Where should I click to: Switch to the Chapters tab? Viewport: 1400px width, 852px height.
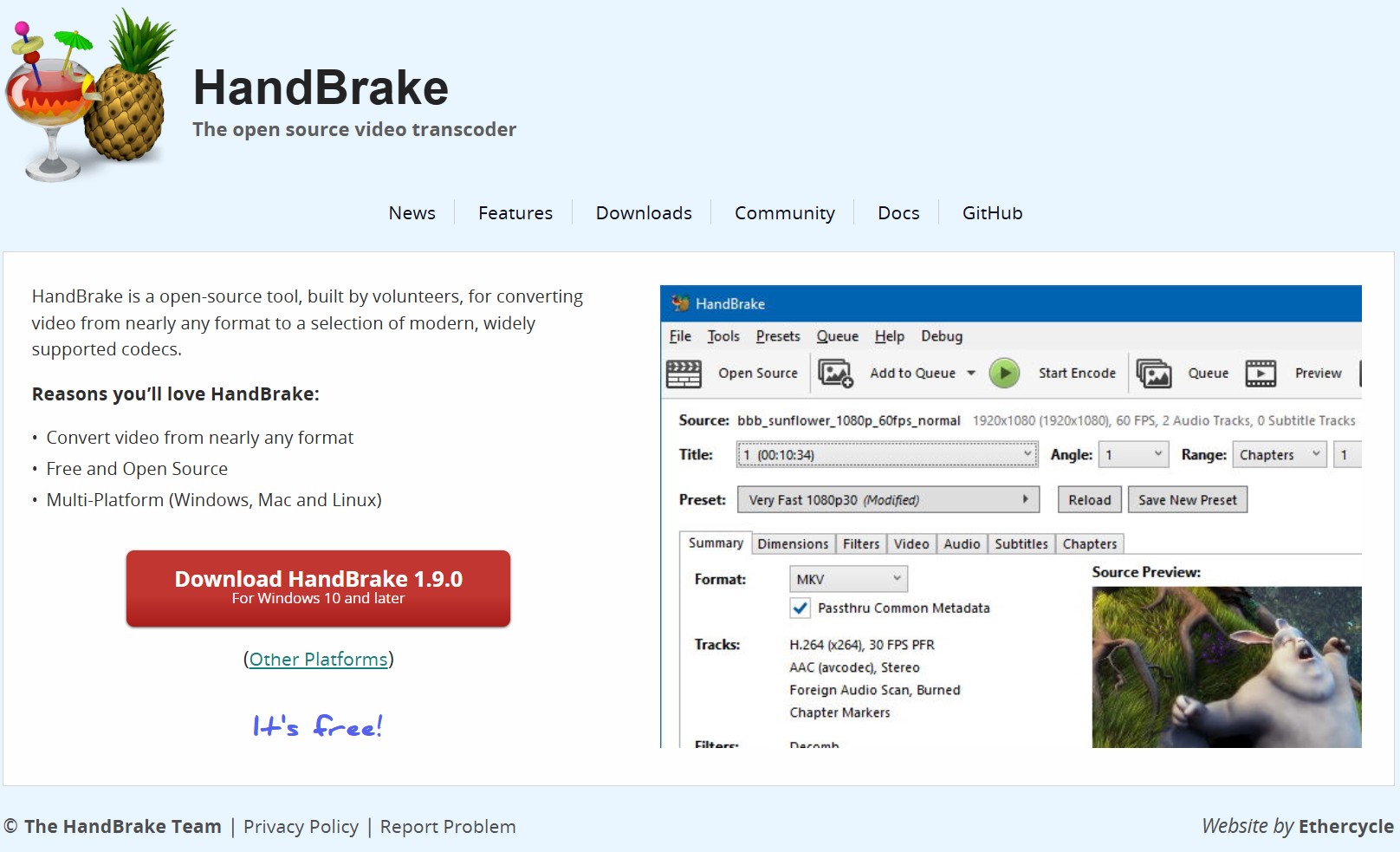coord(1090,543)
